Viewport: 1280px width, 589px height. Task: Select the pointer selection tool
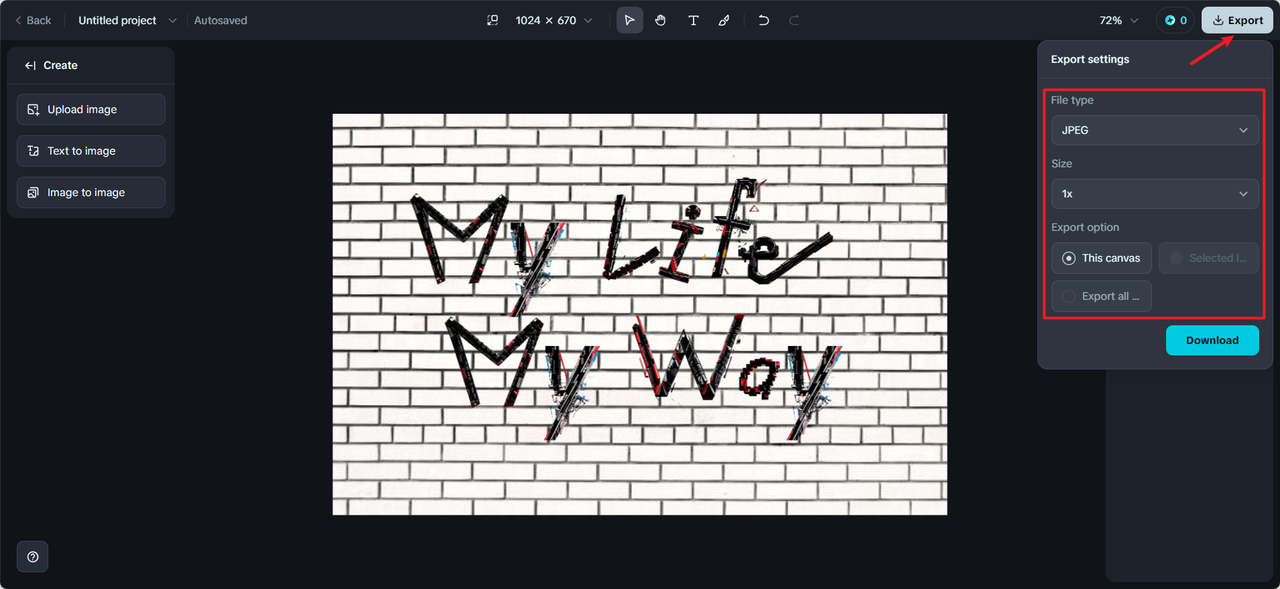tap(629, 20)
